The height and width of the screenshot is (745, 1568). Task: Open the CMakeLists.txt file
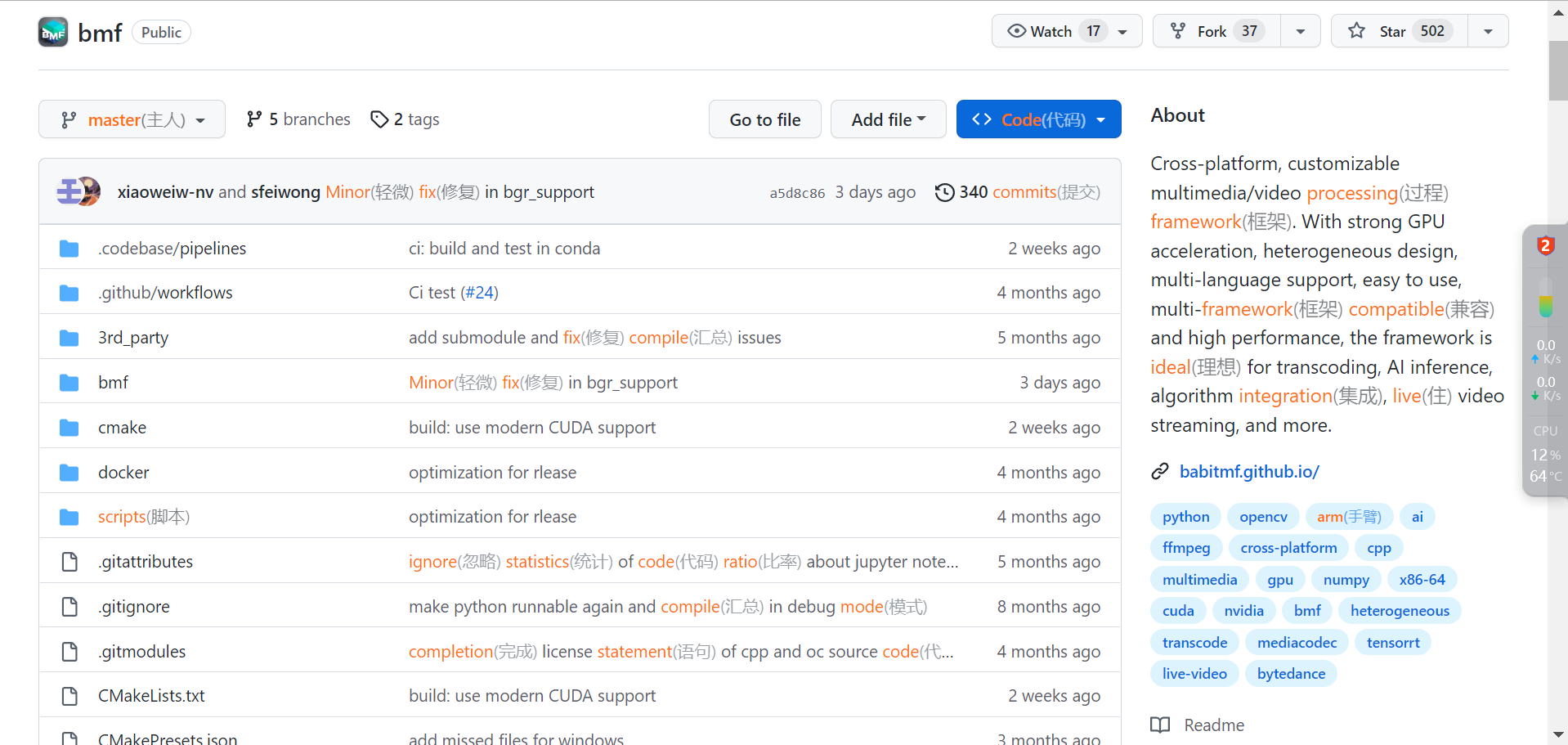(x=151, y=696)
